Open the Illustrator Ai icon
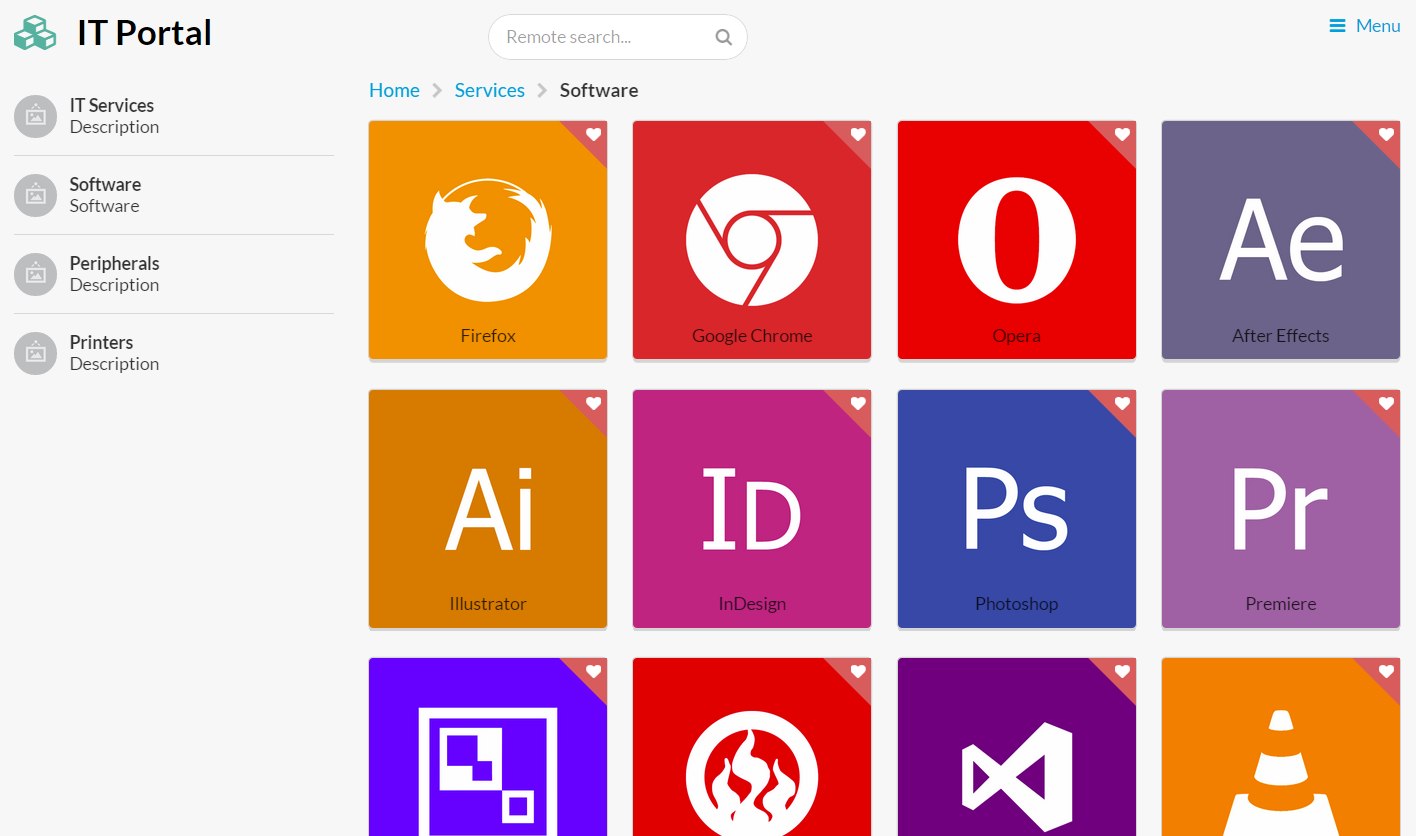 (x=487, y=510)
